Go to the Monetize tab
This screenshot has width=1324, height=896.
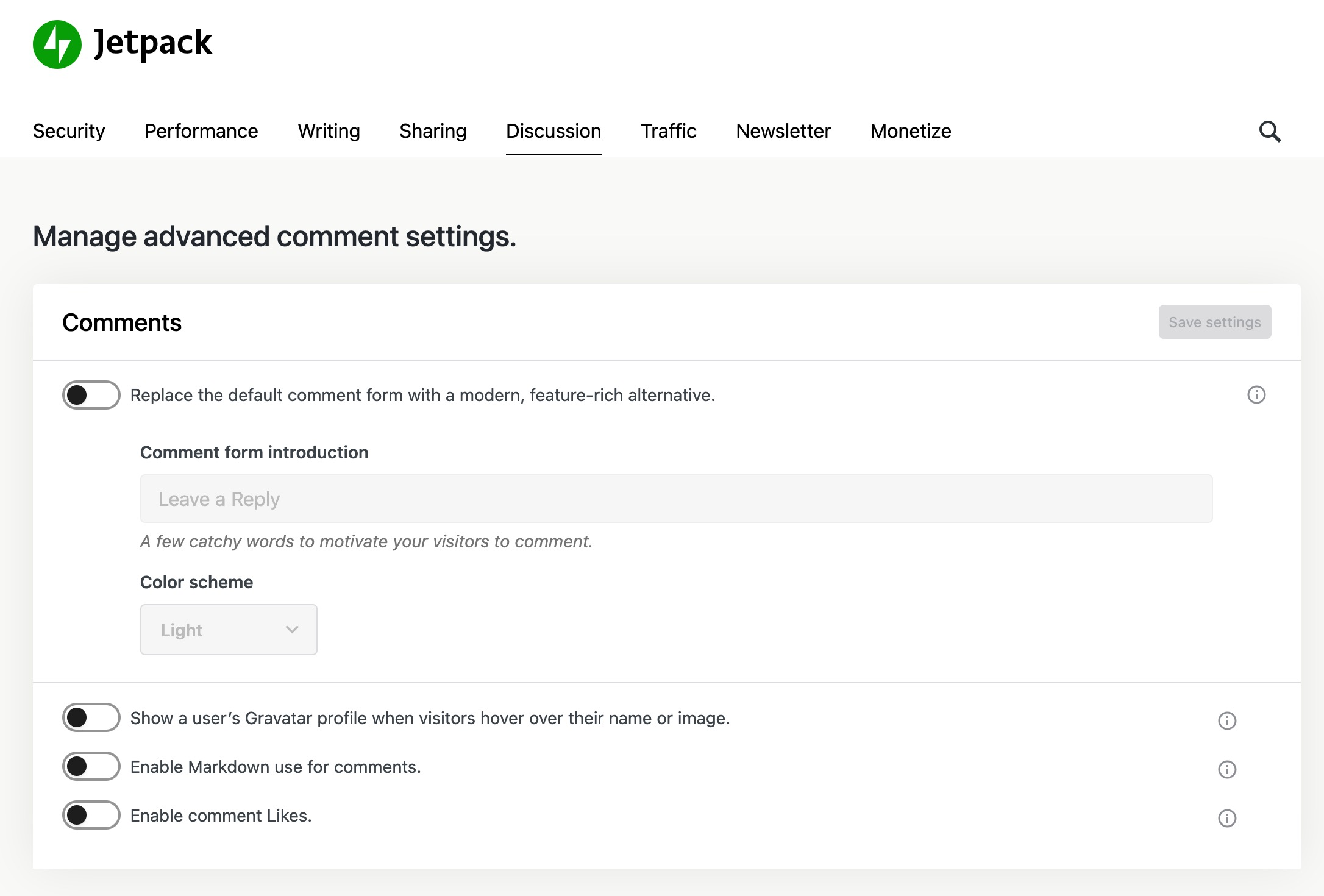911,131
